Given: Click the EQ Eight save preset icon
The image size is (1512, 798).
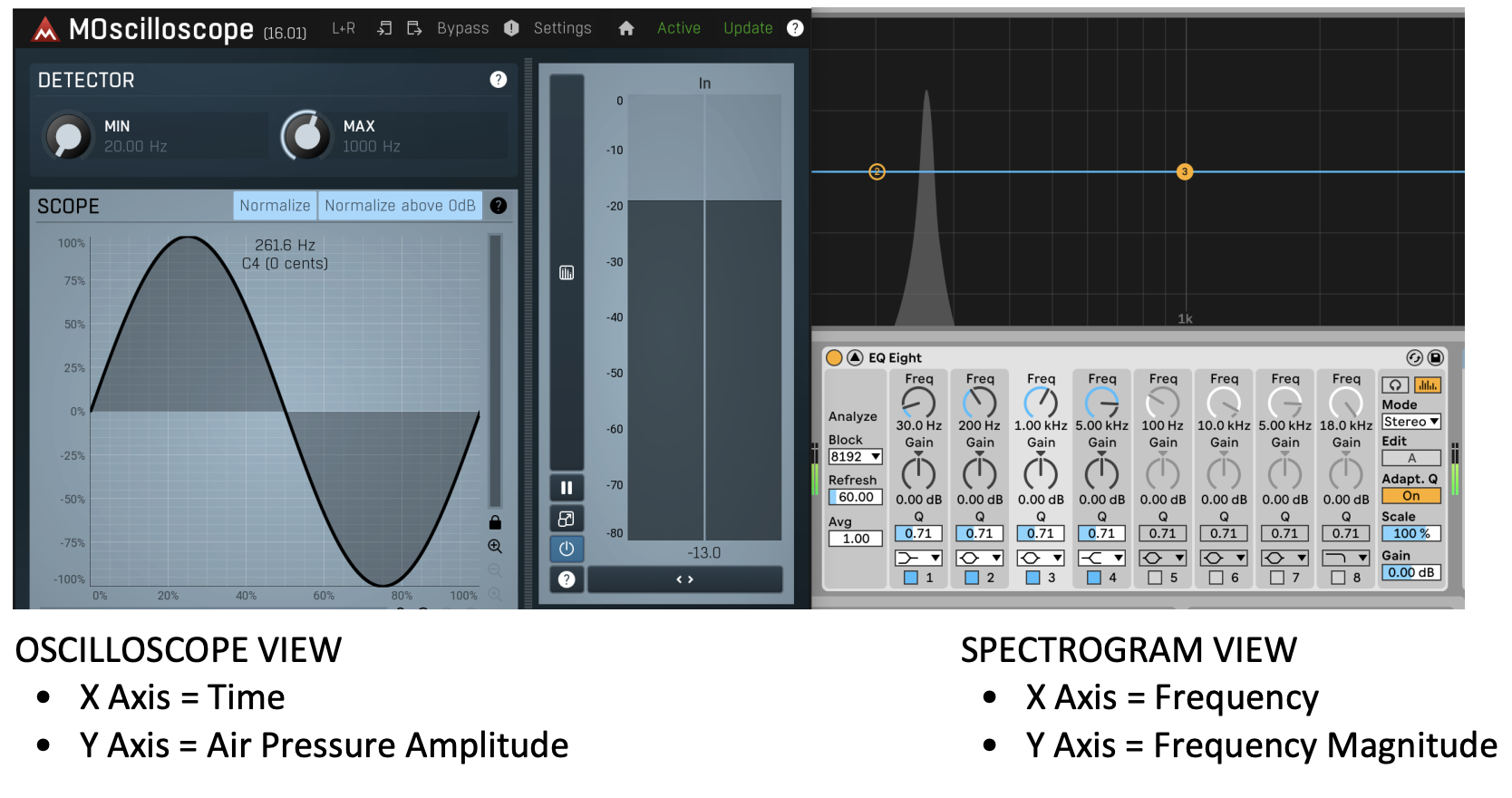Looking at the screenshot, I should [x=1436, y=357].
